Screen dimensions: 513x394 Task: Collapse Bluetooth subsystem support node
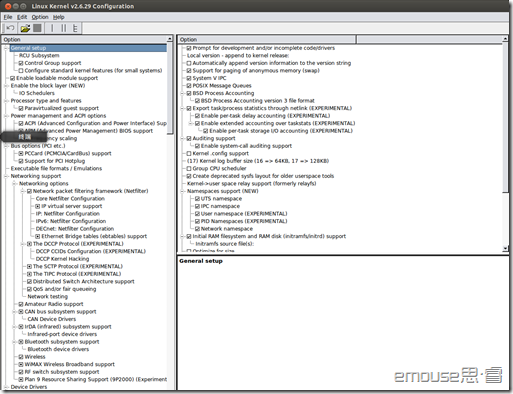(15, 342)
